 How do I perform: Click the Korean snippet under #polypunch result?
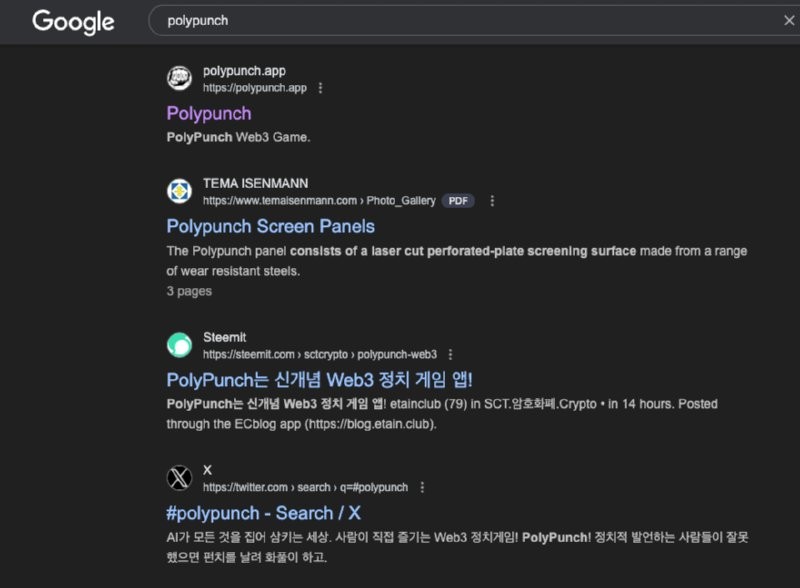click(457, 547)
